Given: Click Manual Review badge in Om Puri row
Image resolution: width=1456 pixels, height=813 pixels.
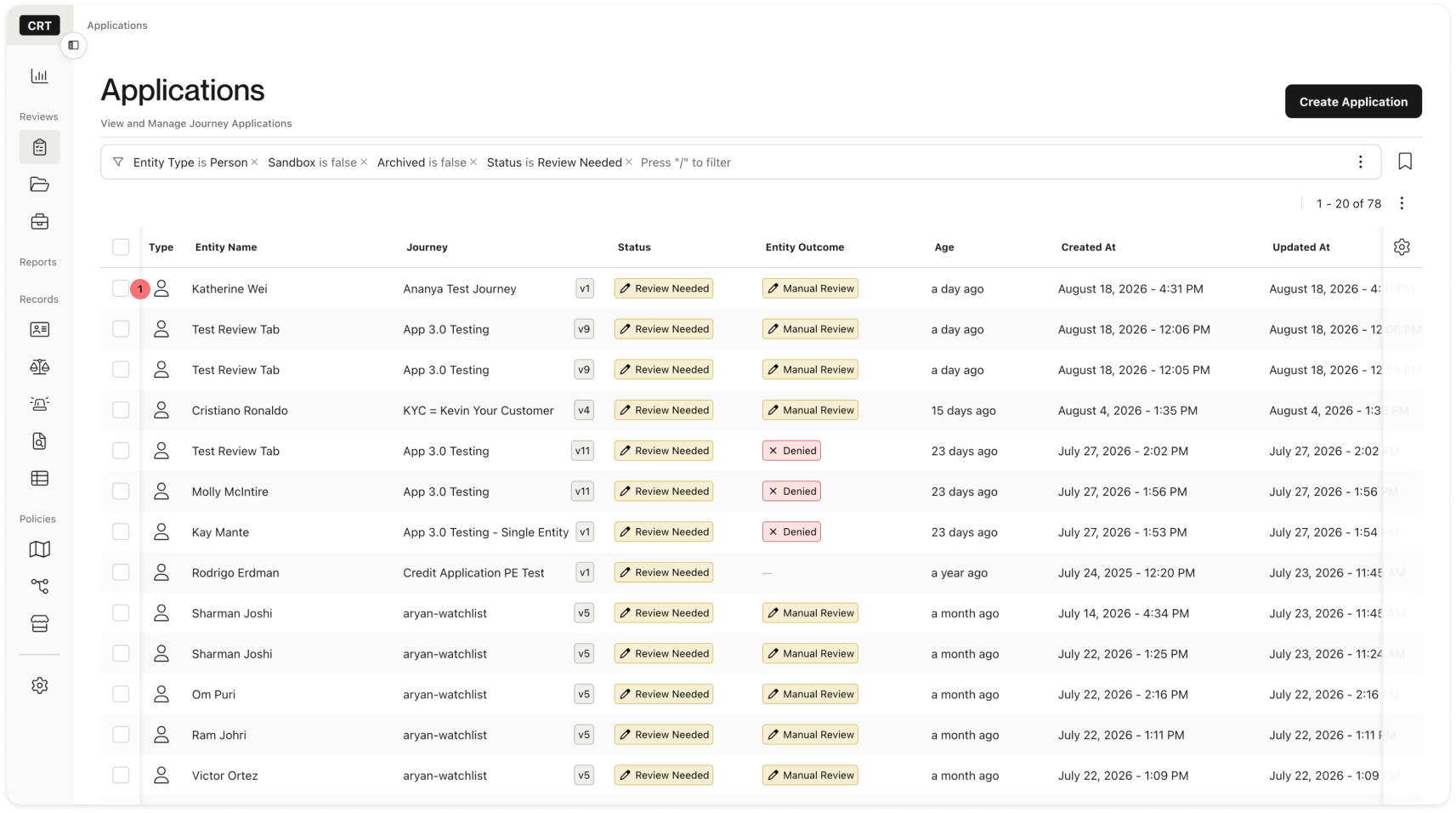Looking at the screenshot, I should coord(810,694).
